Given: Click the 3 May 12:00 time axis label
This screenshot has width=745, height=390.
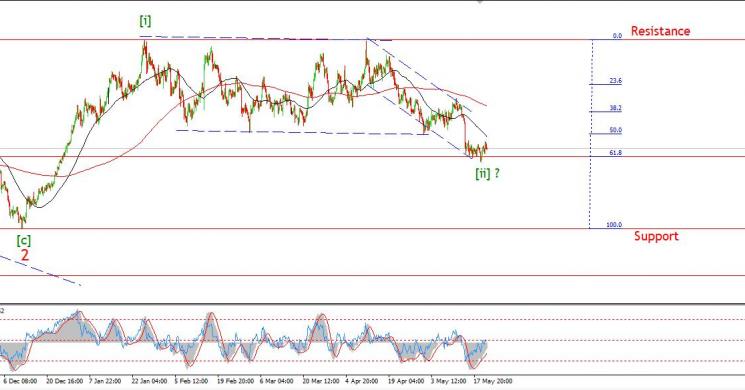Looking at the screenshot, I should tap(449, 381).
